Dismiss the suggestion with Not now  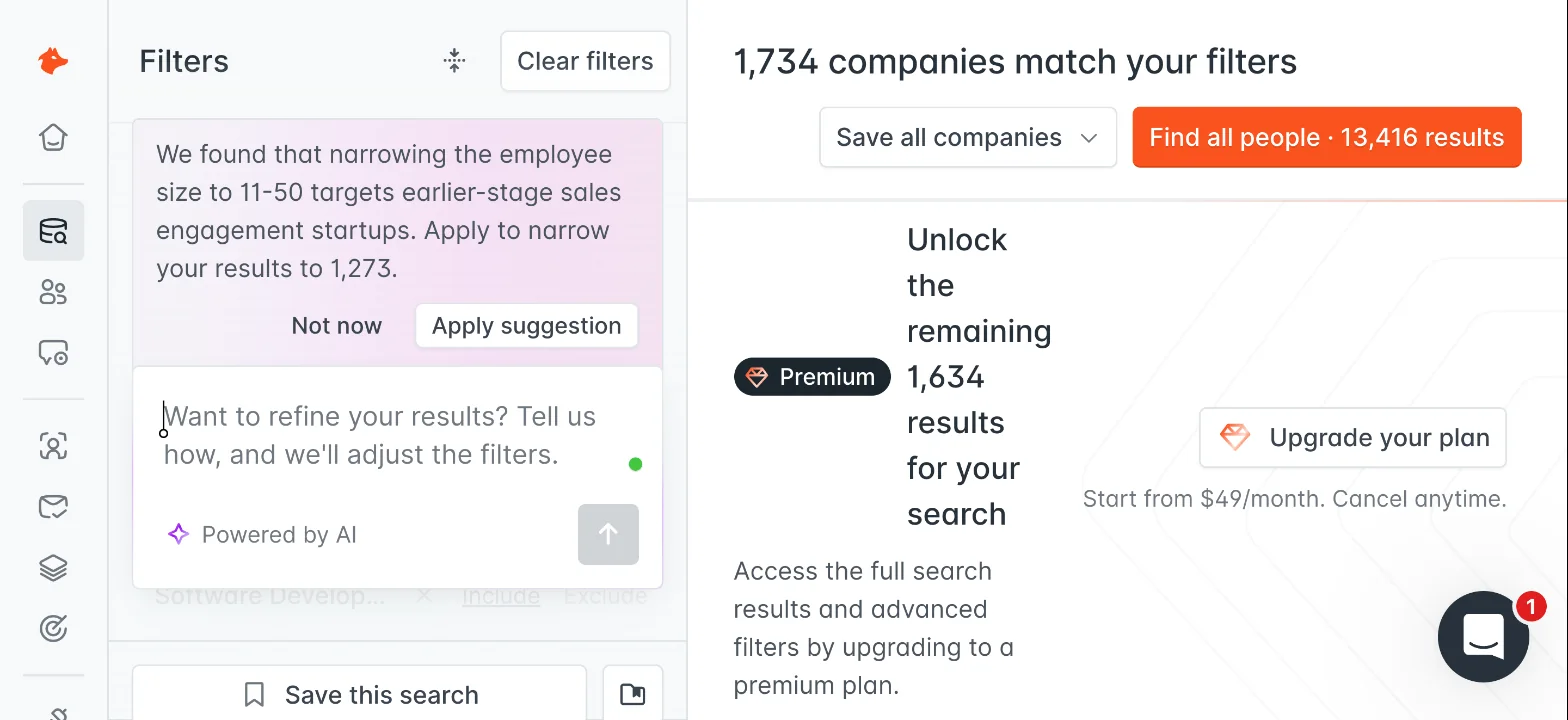(337, 326)
